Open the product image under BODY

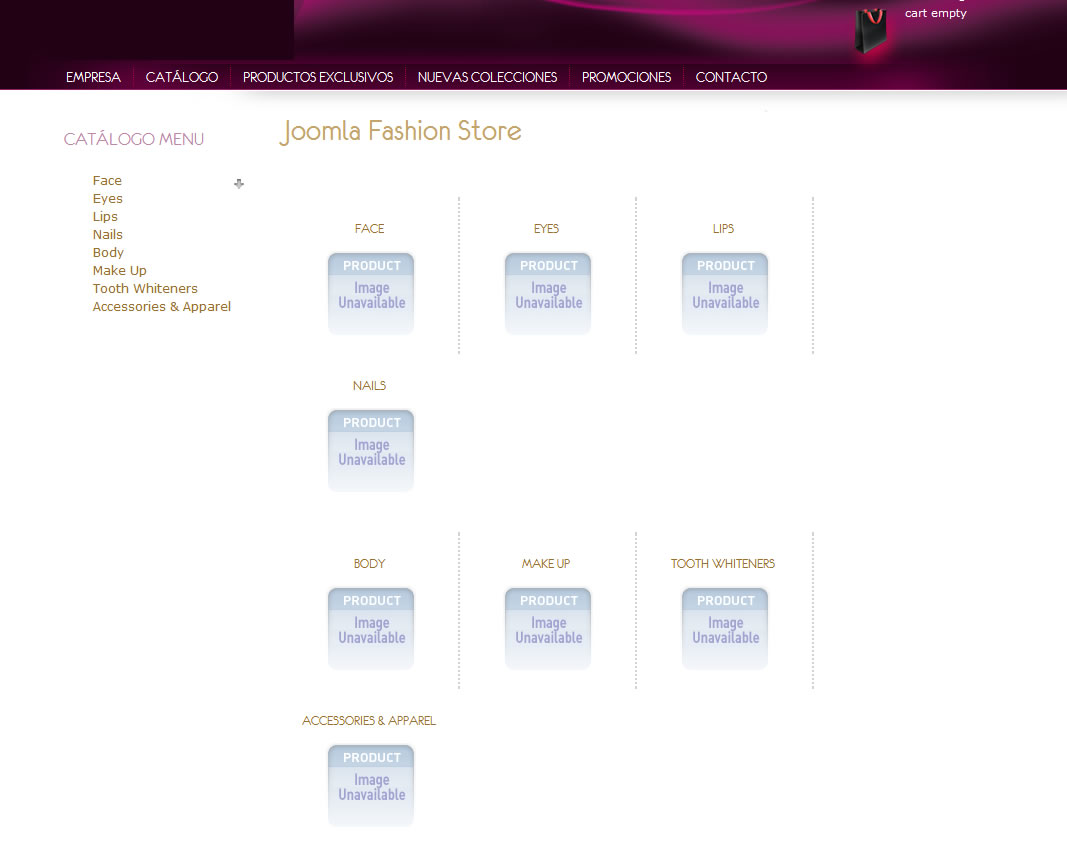(x=371, y=629)
